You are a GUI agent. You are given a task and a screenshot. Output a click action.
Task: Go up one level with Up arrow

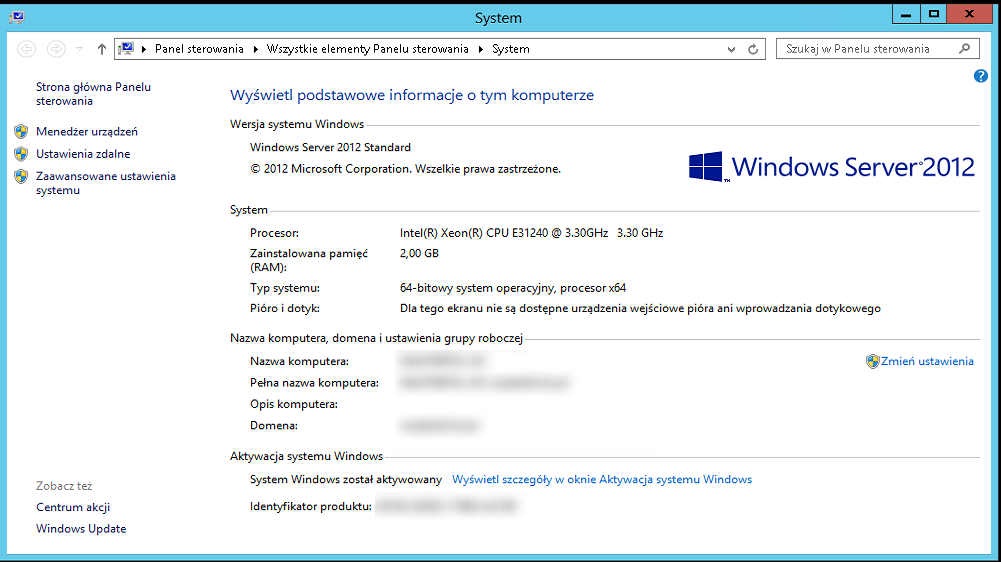pos(102,49)
